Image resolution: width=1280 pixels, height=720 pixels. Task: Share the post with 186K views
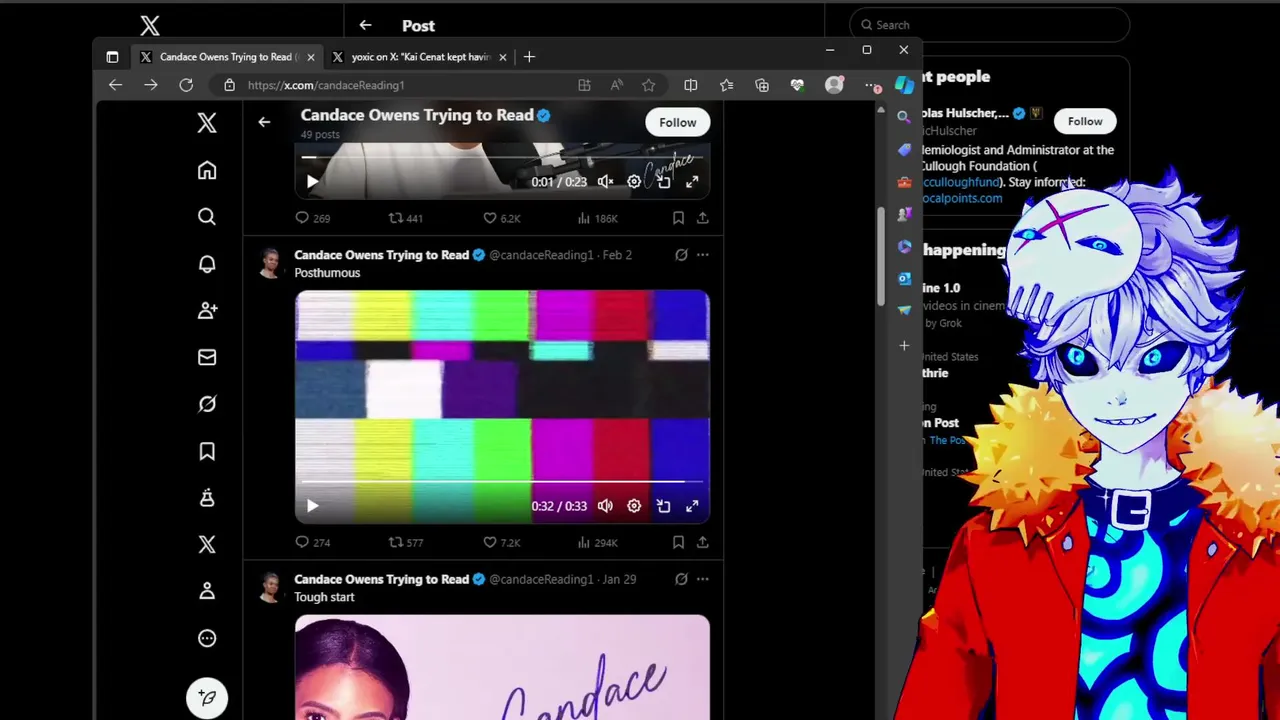click(703, 218)
